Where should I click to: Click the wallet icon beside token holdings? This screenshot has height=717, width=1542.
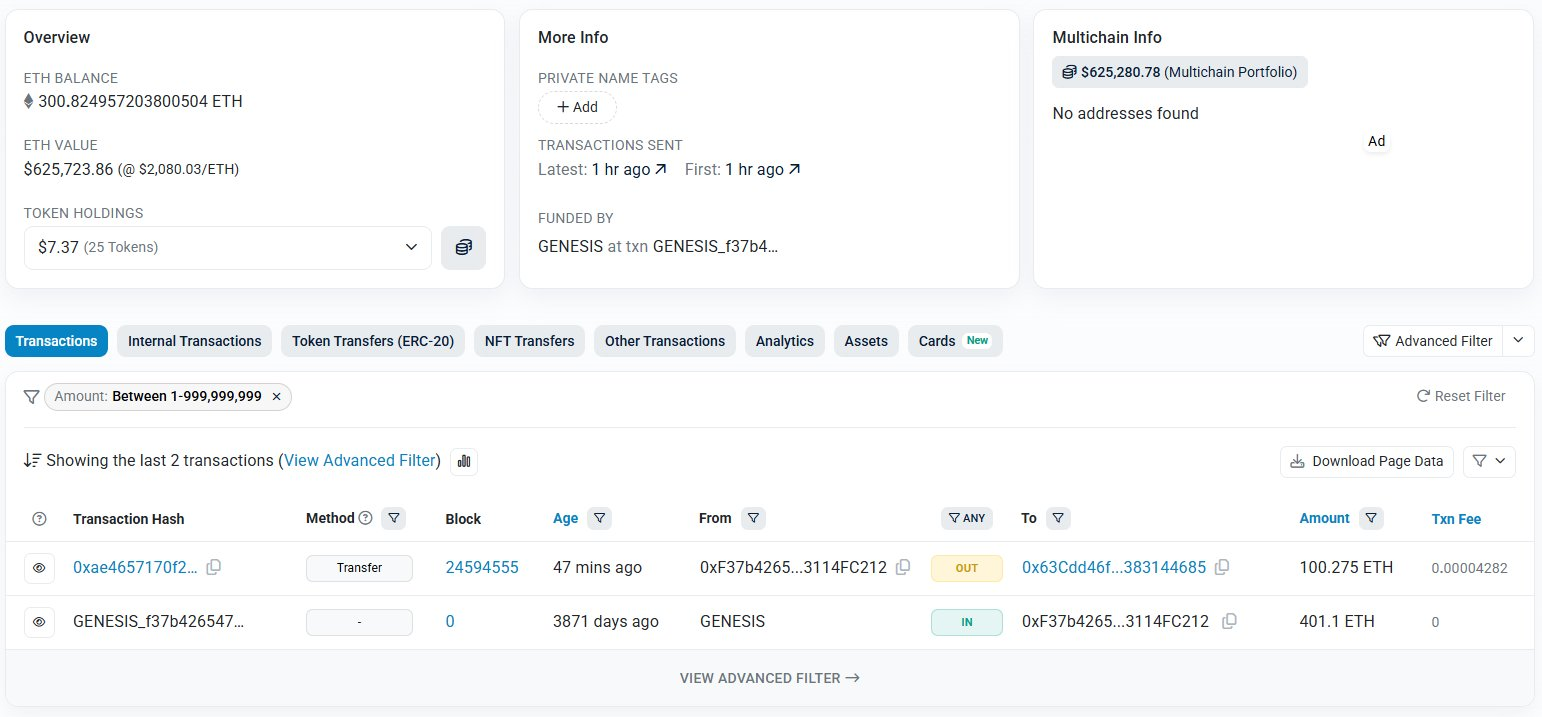click(x=463, y=248)
